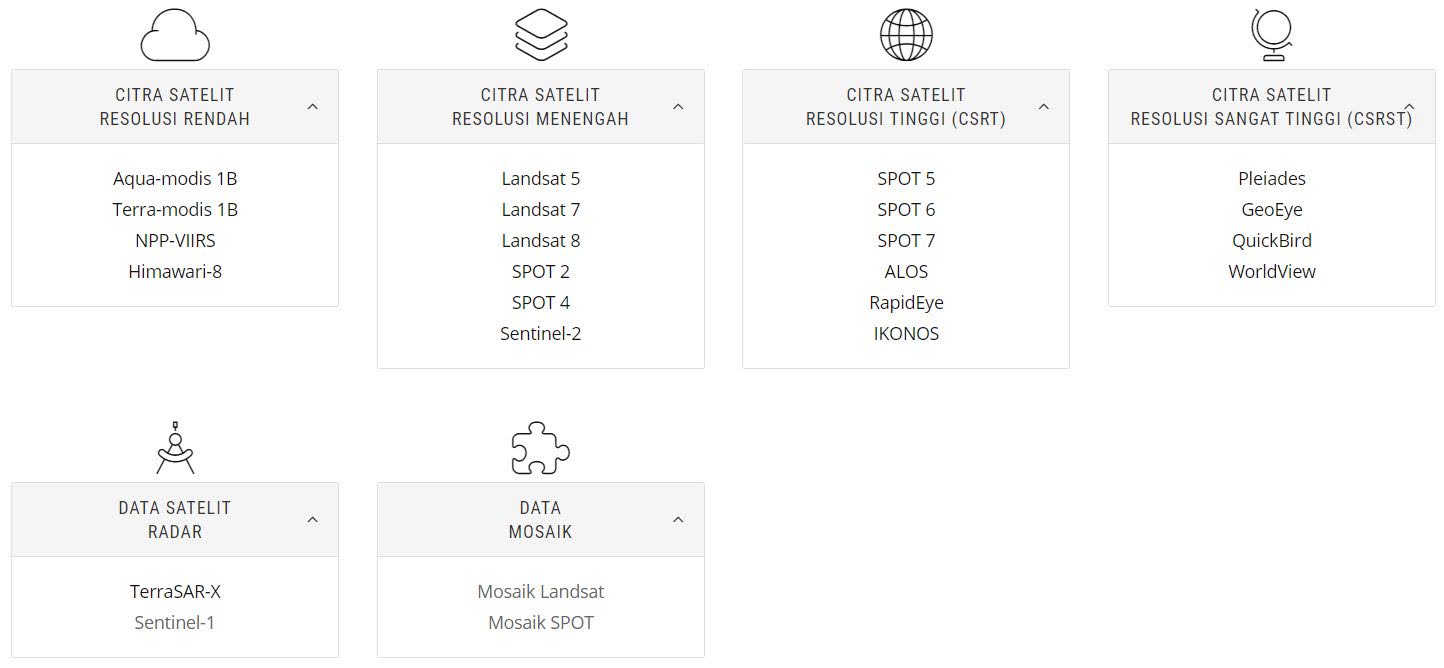Select Himawari-8 satellite data

pyautogui.click(x=175, y=272)
